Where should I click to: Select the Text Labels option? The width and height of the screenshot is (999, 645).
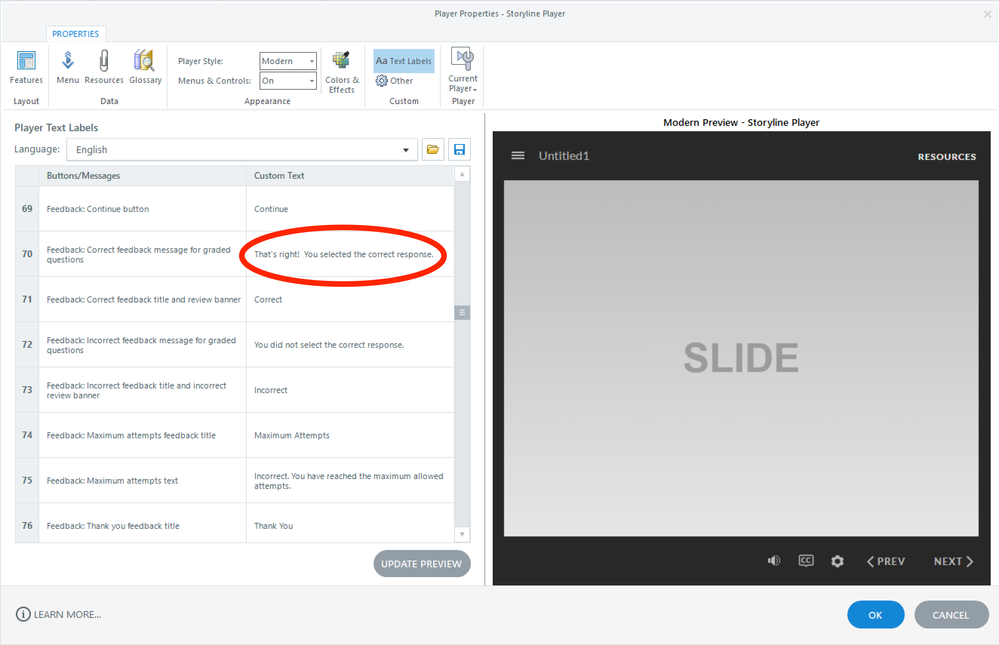(x=404, y=61)
